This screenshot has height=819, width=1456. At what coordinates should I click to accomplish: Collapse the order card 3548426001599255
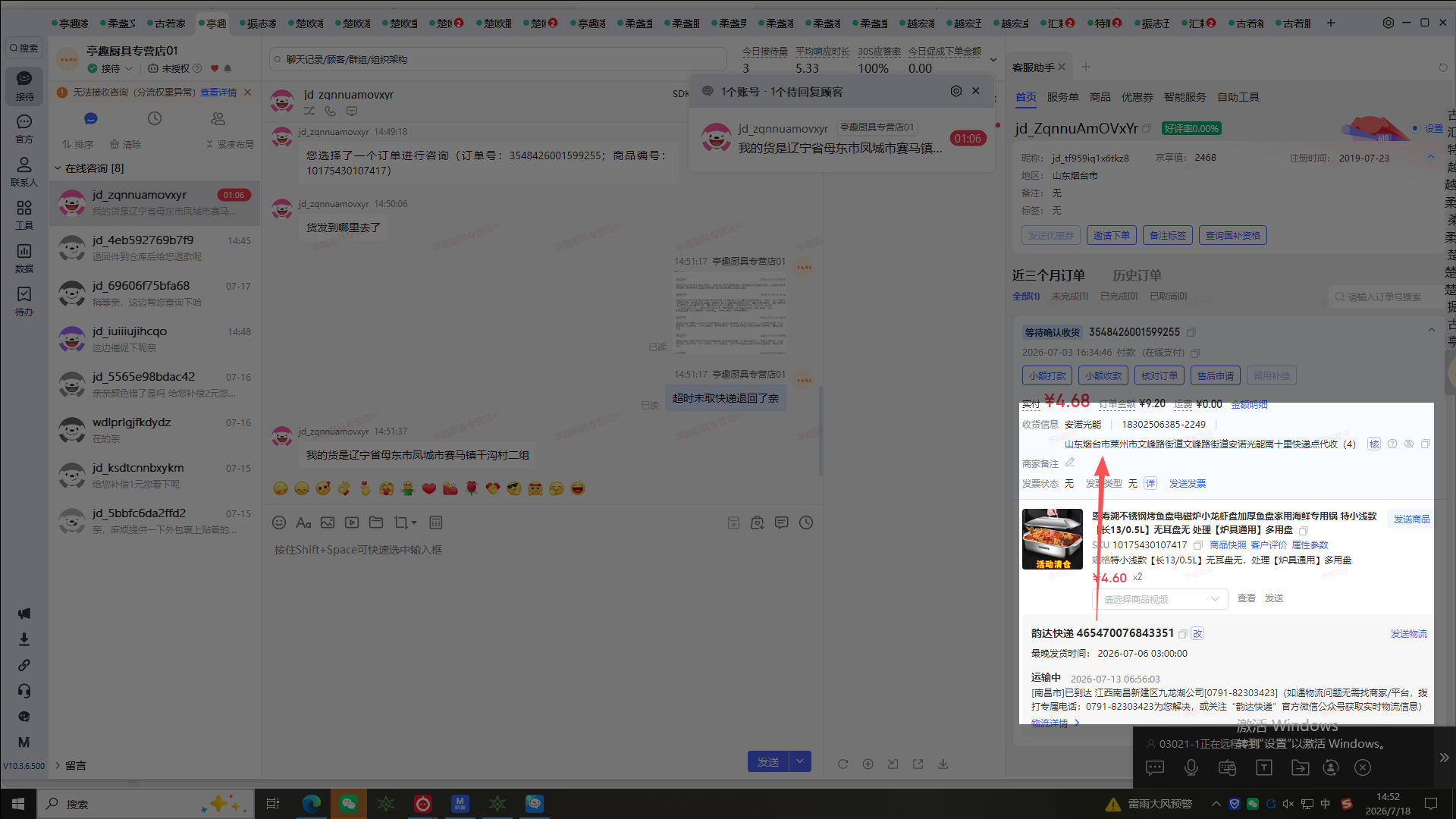pos(1431,330)
